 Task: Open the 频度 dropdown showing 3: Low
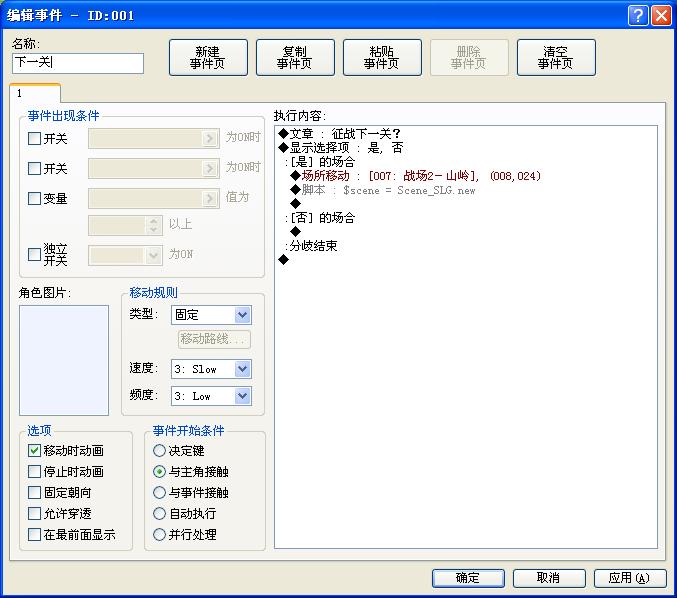pos(211,396)
